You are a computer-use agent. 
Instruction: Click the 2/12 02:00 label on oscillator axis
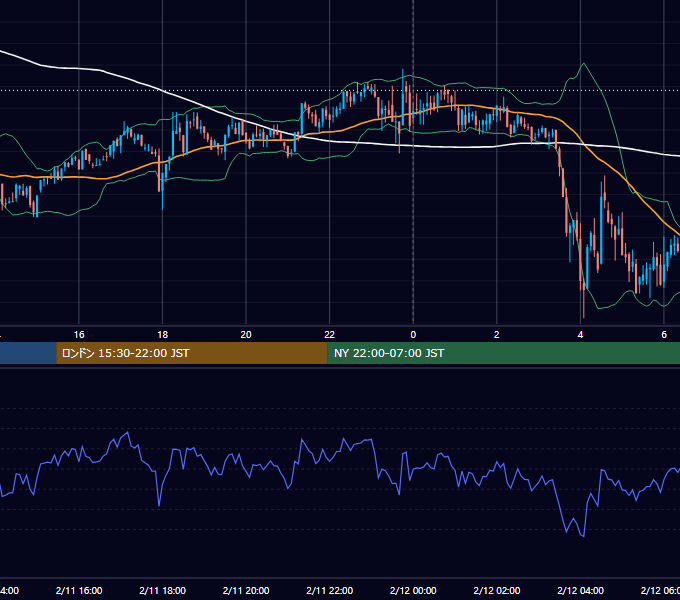click(x=497, y=590)
